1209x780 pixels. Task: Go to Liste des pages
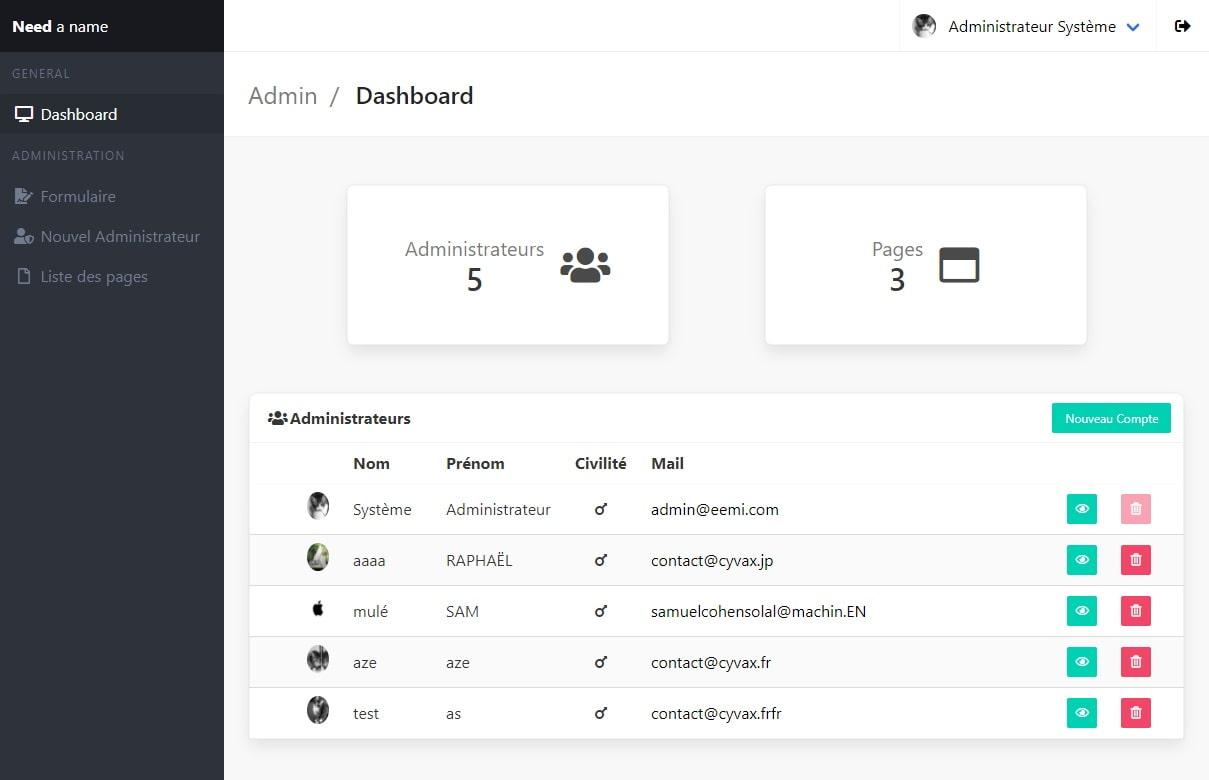[x=94, y=276]
